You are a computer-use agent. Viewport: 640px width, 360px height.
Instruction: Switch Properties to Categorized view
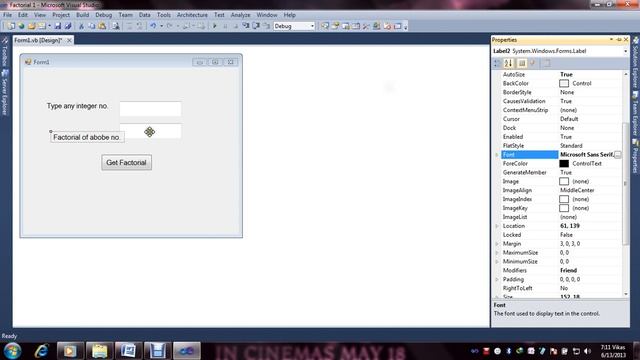tap(497, 63)
